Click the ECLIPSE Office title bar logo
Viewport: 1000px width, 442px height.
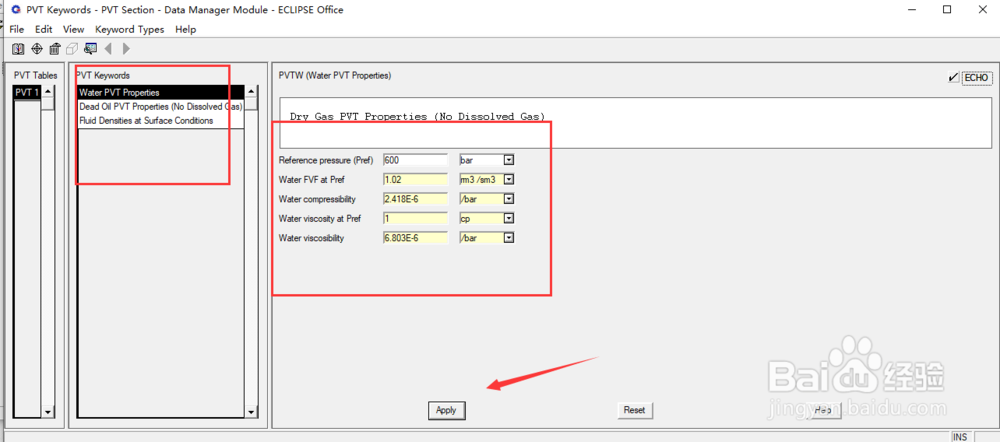tap(15, 10)
